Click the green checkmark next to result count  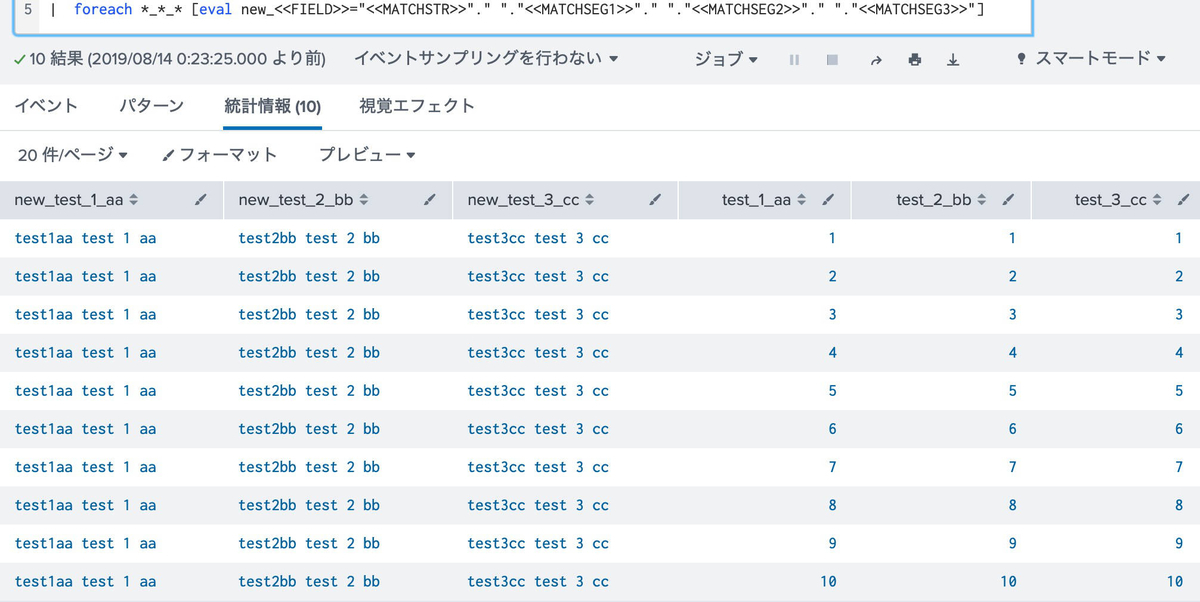(x=22, y=59)
